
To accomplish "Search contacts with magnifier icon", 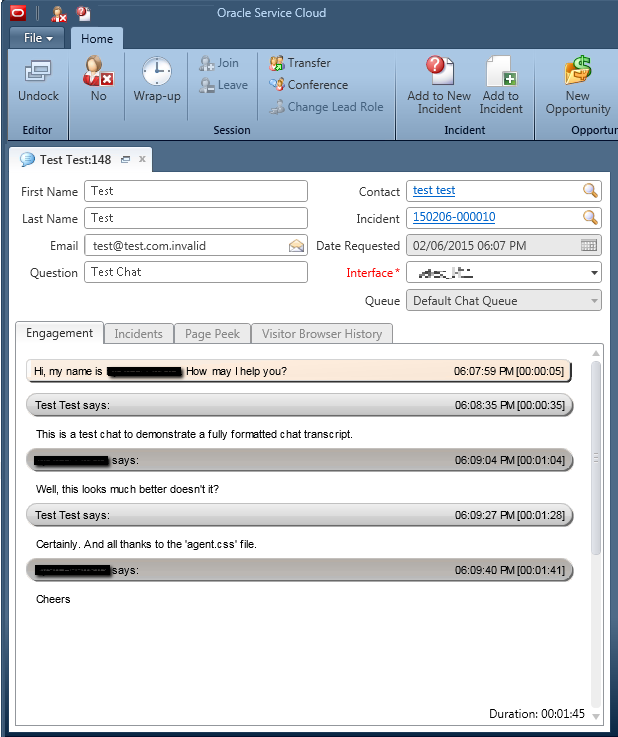I will 590,190.
